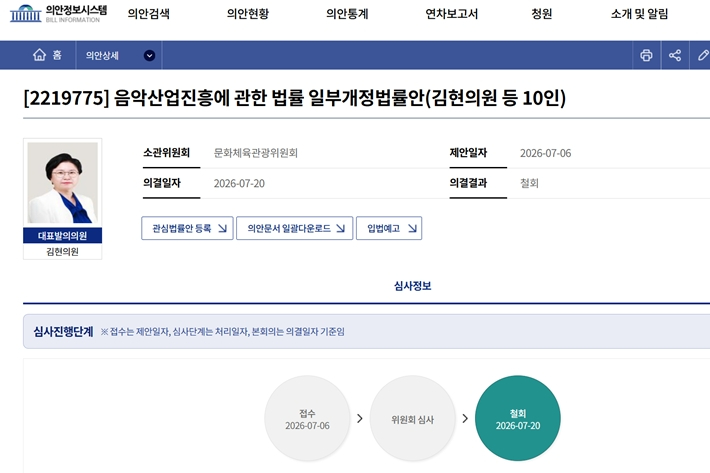Open the 소개 및 알림 menu
This screenshot has height=473, width=710.
[x=639, y=14]
